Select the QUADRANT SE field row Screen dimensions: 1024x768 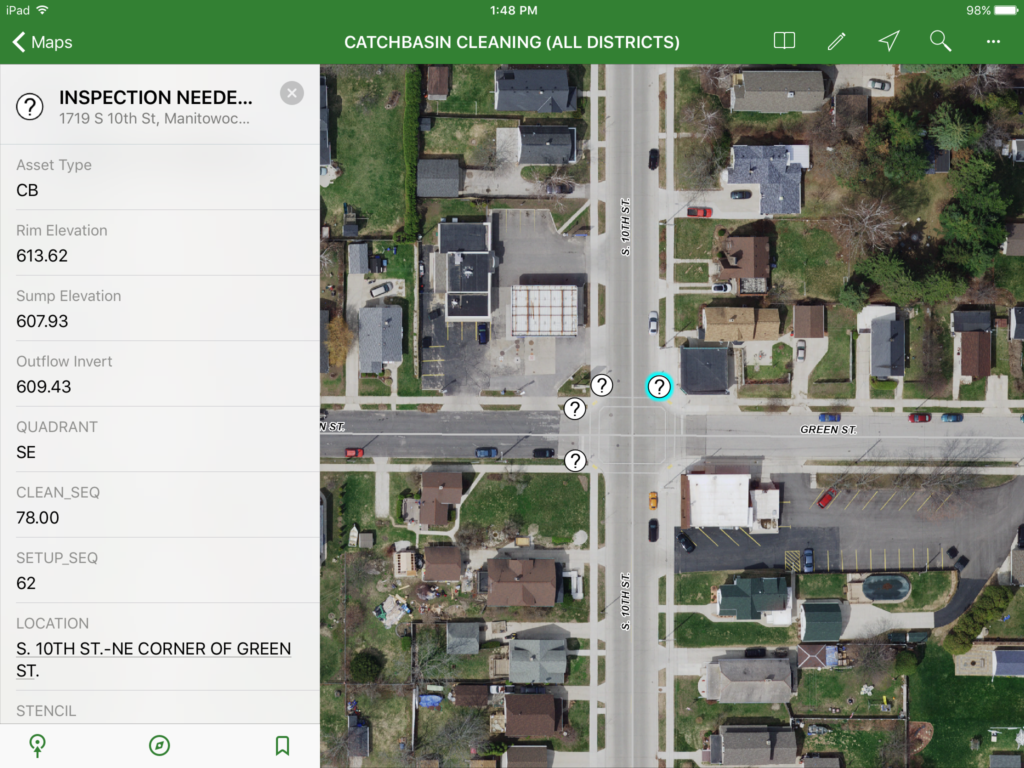tap(160, 439)
